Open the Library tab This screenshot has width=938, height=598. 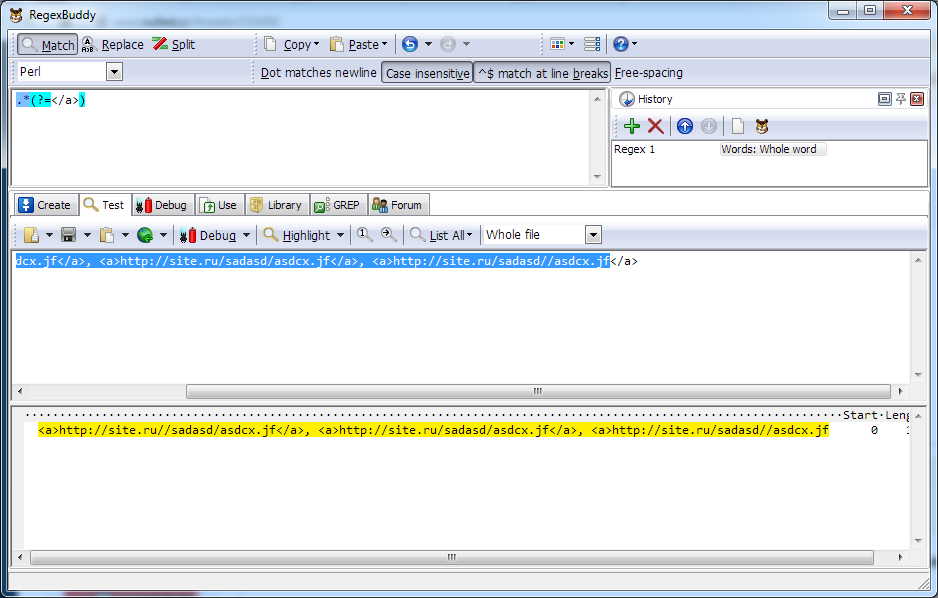[x=277, y=205]
